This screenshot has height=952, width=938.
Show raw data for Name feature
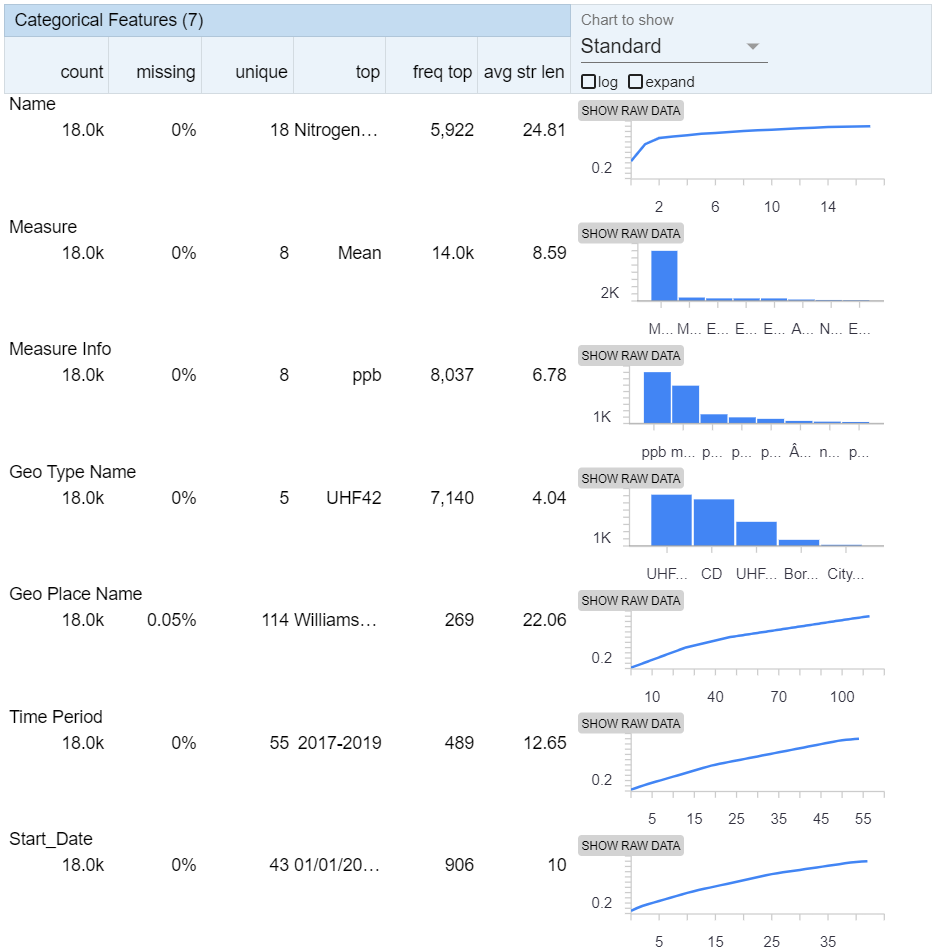tap(631, 110)
